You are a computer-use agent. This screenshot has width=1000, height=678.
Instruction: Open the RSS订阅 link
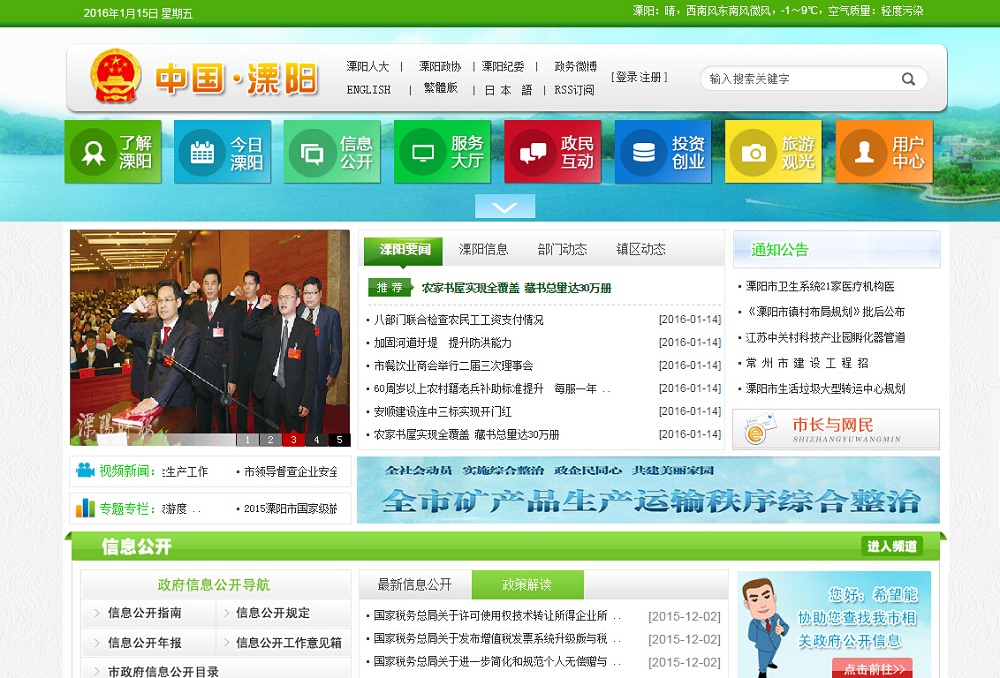(574, 90)
